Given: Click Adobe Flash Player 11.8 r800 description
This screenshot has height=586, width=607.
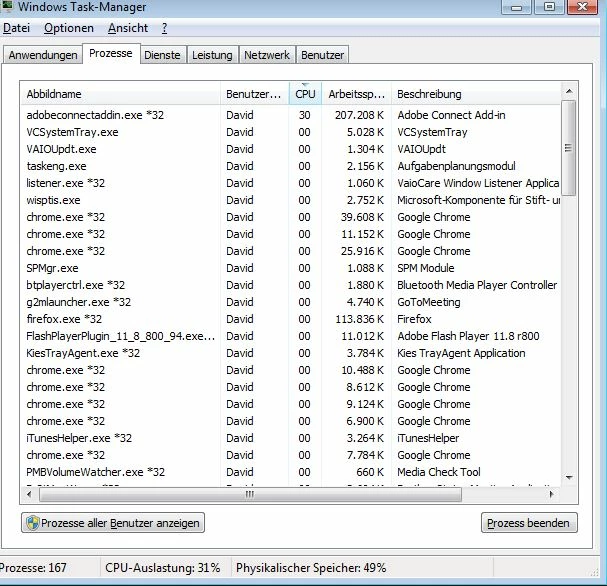Looking at the screenshot, I should pos(468,336).
